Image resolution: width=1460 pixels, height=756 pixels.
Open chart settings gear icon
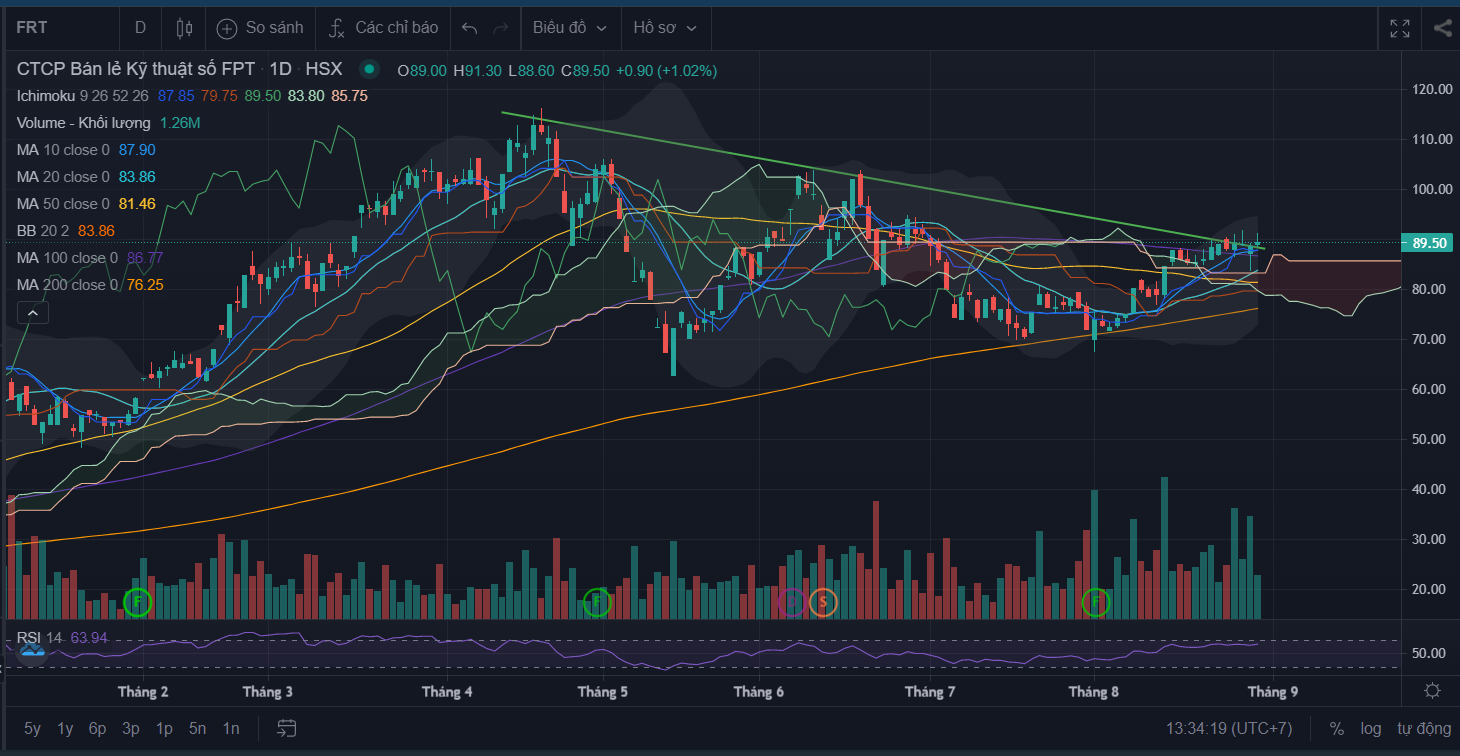coord(1432,691)
